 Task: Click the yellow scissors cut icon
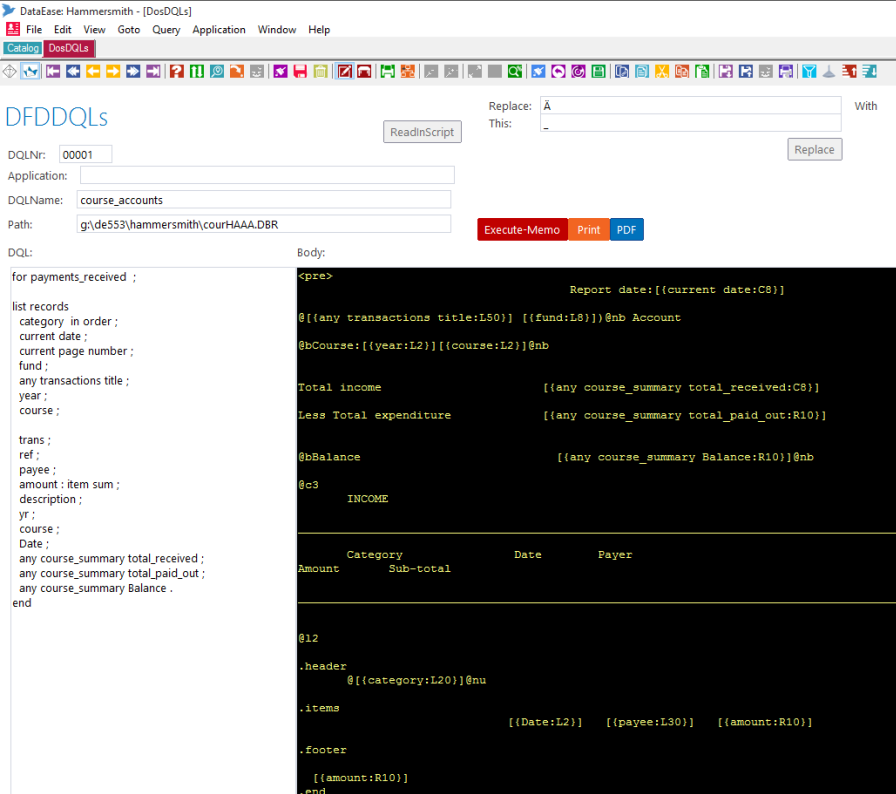pyautogui.click(x=662, y=71)
